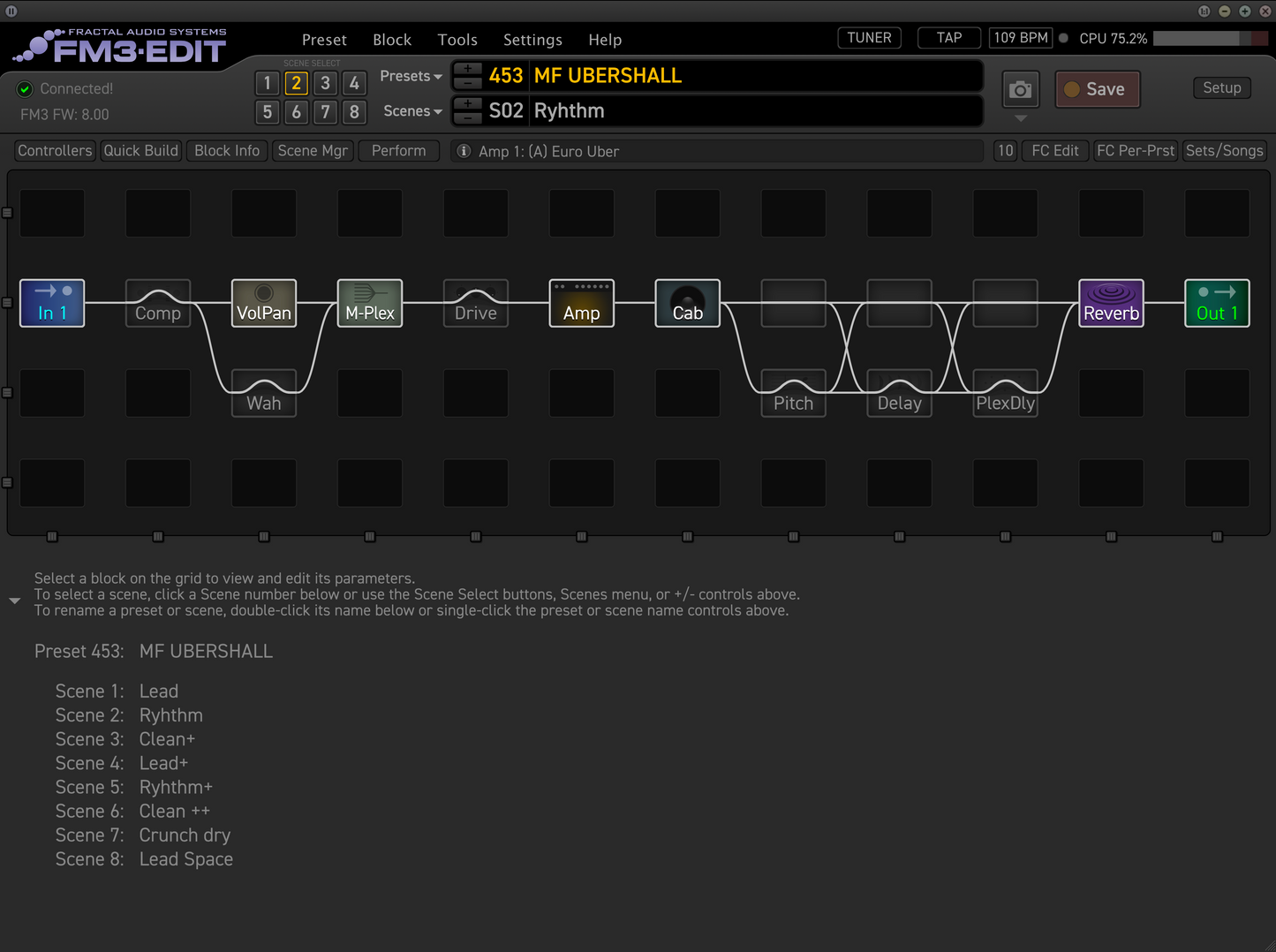Select the Wah block
The image size is (1276, 952).
[264, 393]
